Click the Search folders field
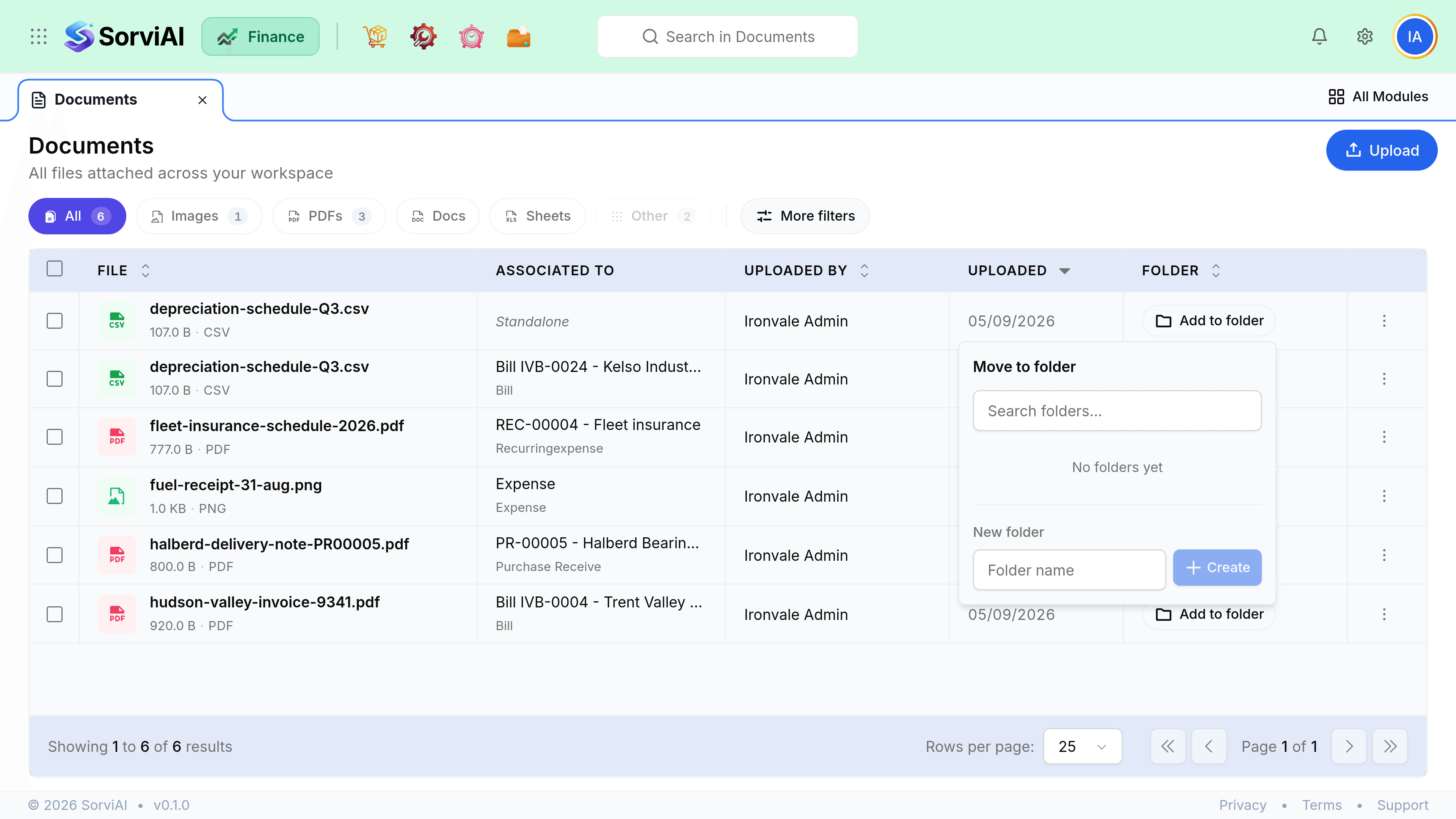This screenshot has width=1456, height=819. pyautogui.click(x=1117, y=411)
